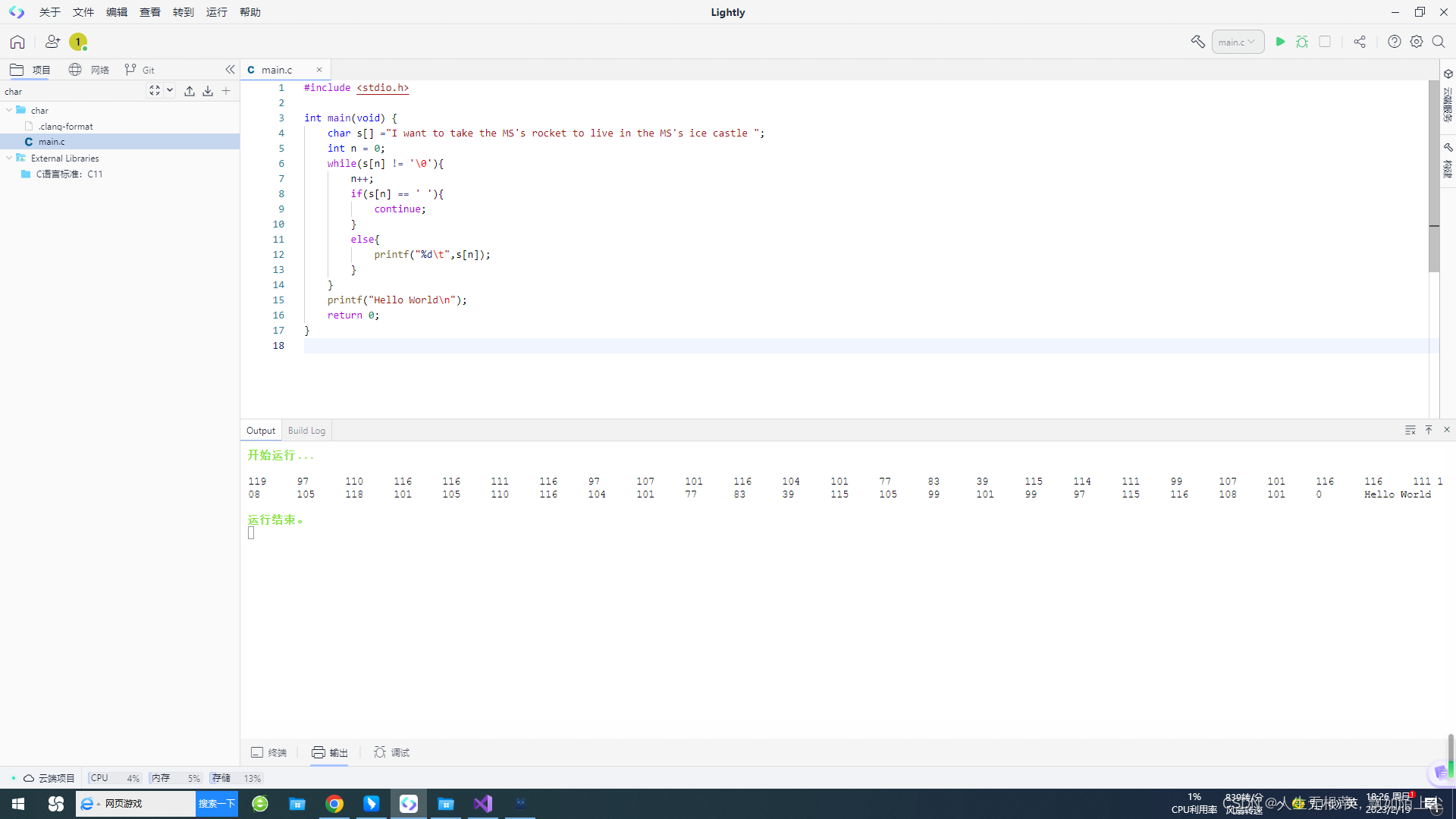1456x819 pixels.
Task: Open the 输出 output panel button
Action: click(x=329, y=752)
